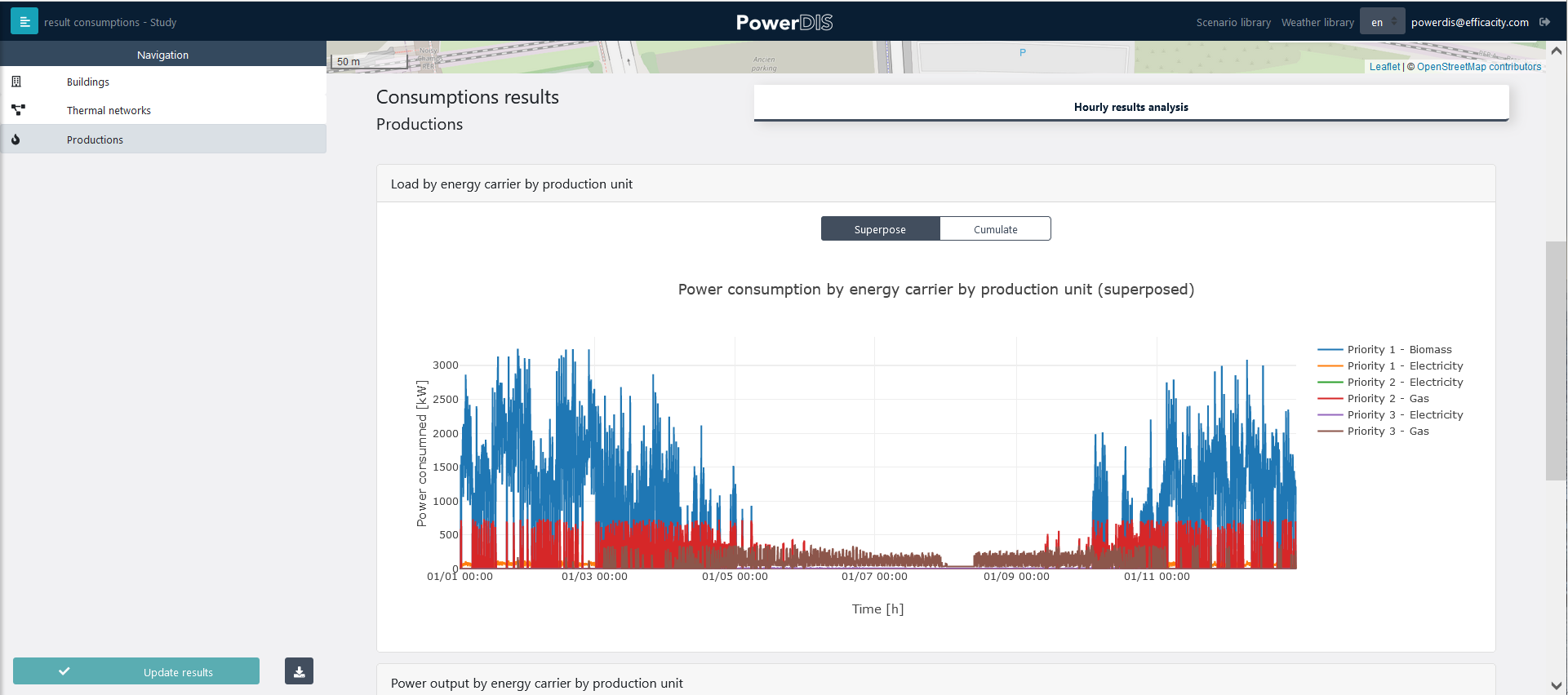Toggle Priority 2 - Gas legend entry

pyautogui.click(x=1374, y=398)
